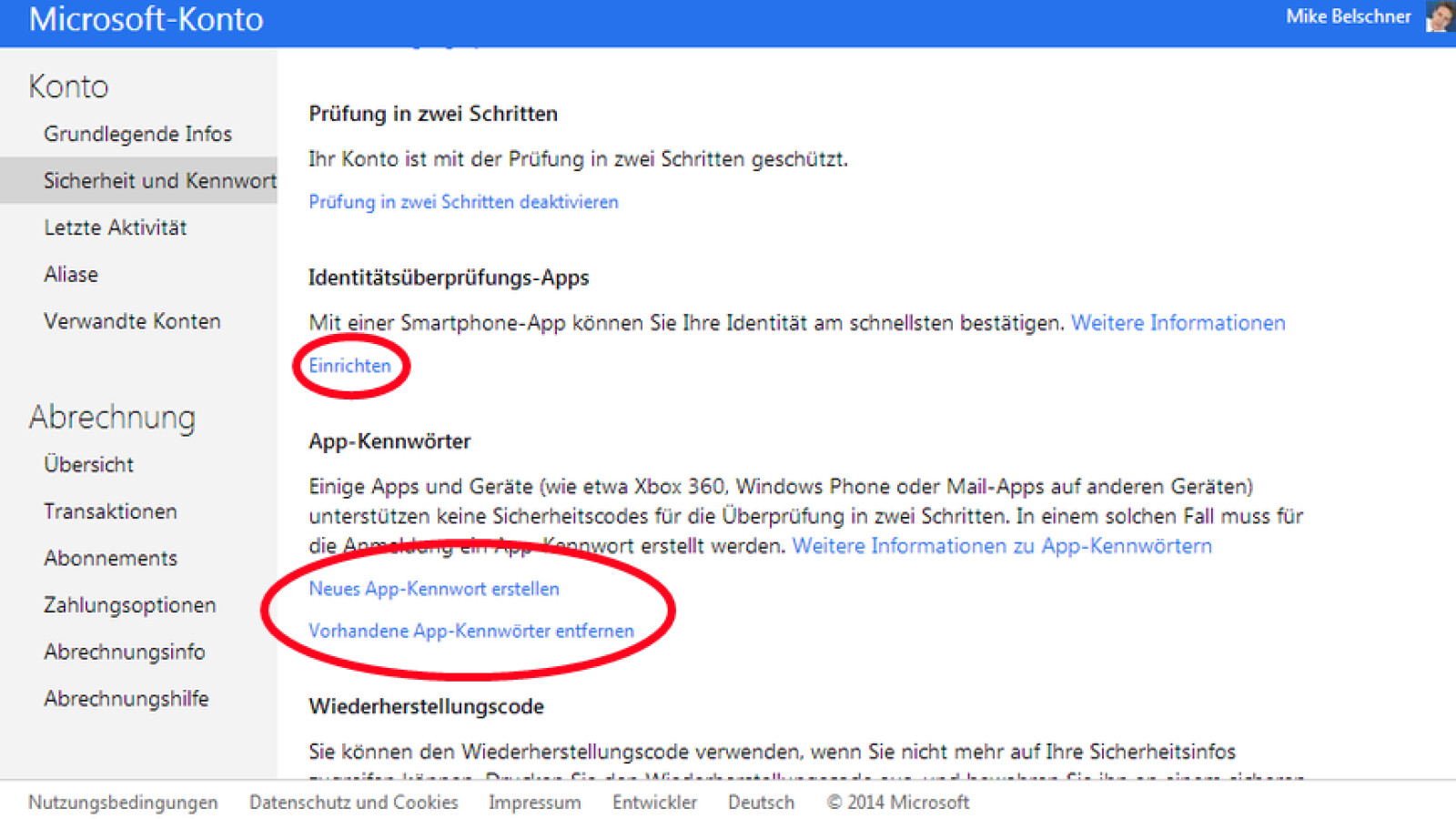Click the Microsoft-Konto header title
Screen dimensions: 1456x819
[146, 19]
